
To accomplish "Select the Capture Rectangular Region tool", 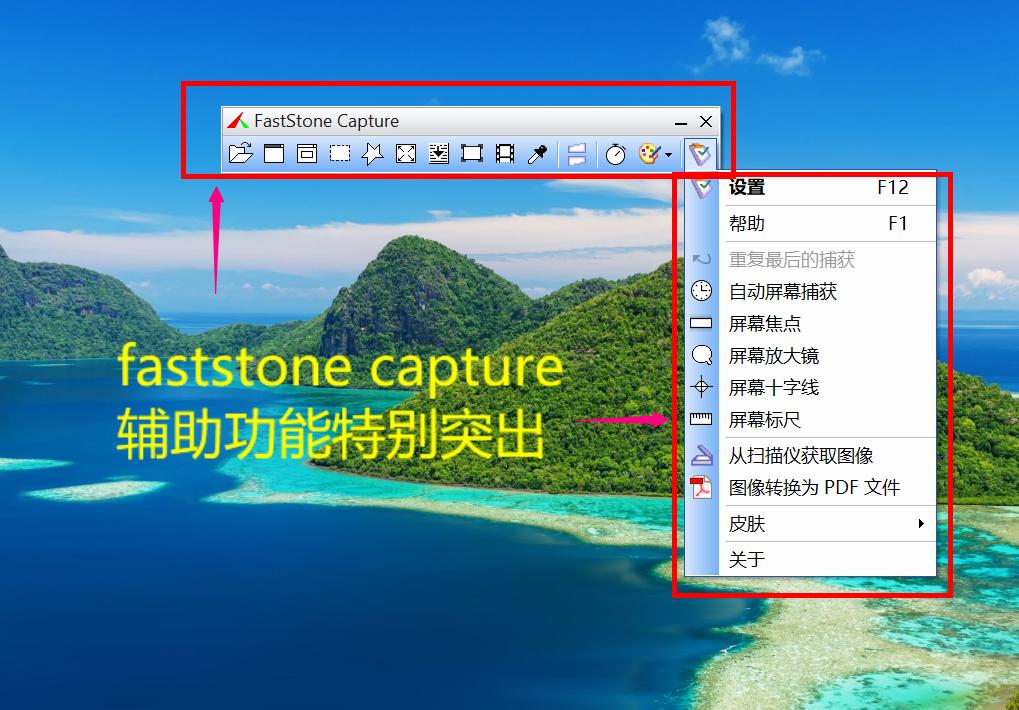I will click(x=340, y=153).
